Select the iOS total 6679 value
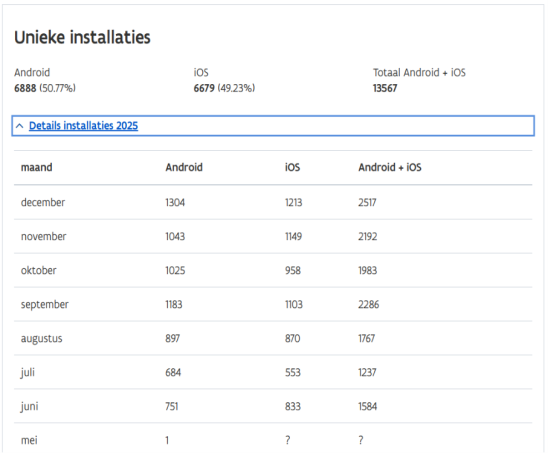The image size is (548, 453). (204, 88)
